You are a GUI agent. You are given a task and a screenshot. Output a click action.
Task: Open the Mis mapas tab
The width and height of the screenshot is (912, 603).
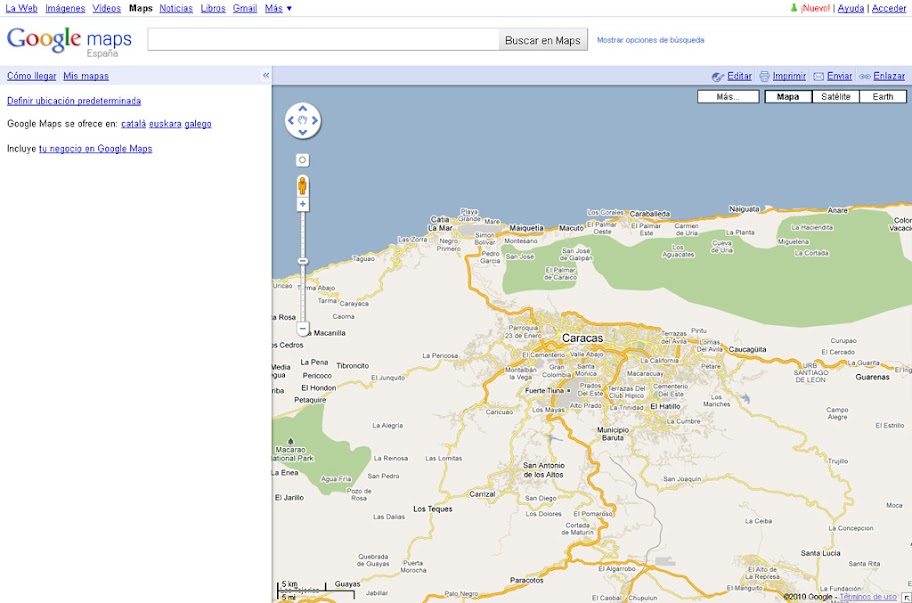(86, 76)
